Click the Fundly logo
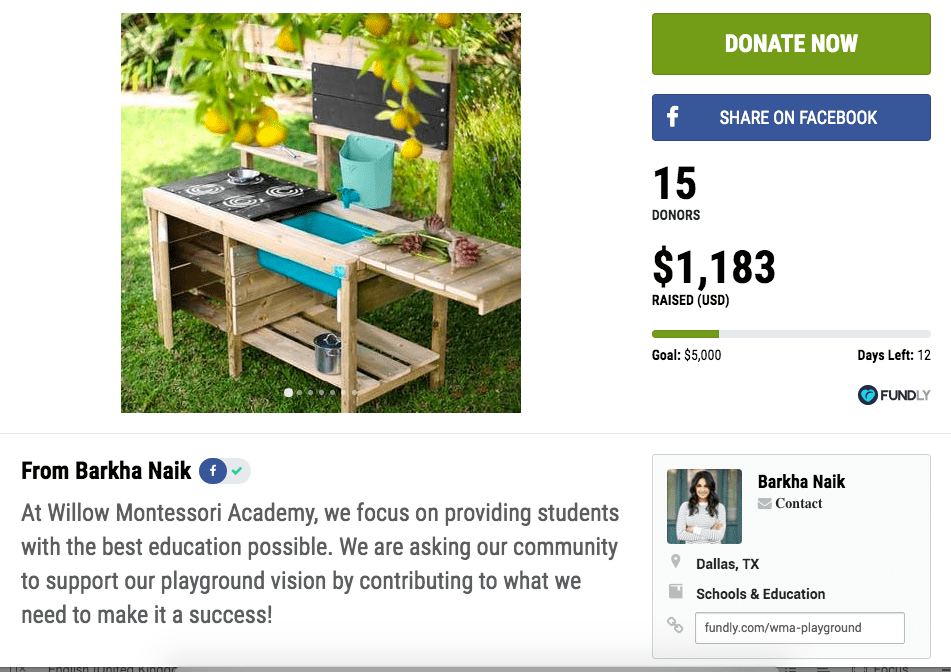 (893, 395)
